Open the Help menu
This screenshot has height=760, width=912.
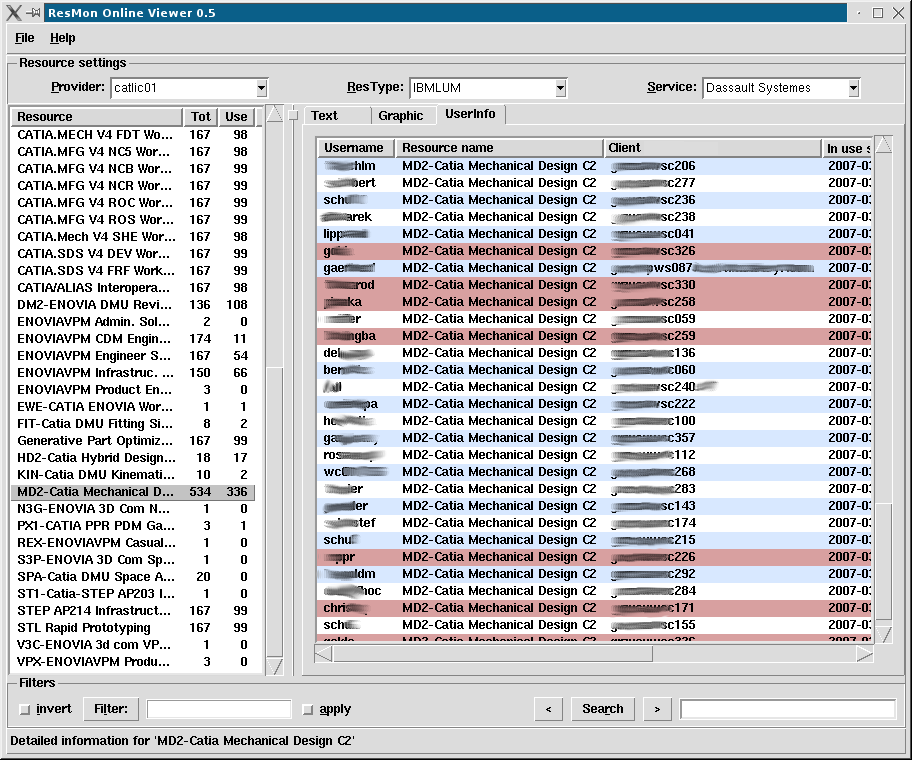pos(62,38)
